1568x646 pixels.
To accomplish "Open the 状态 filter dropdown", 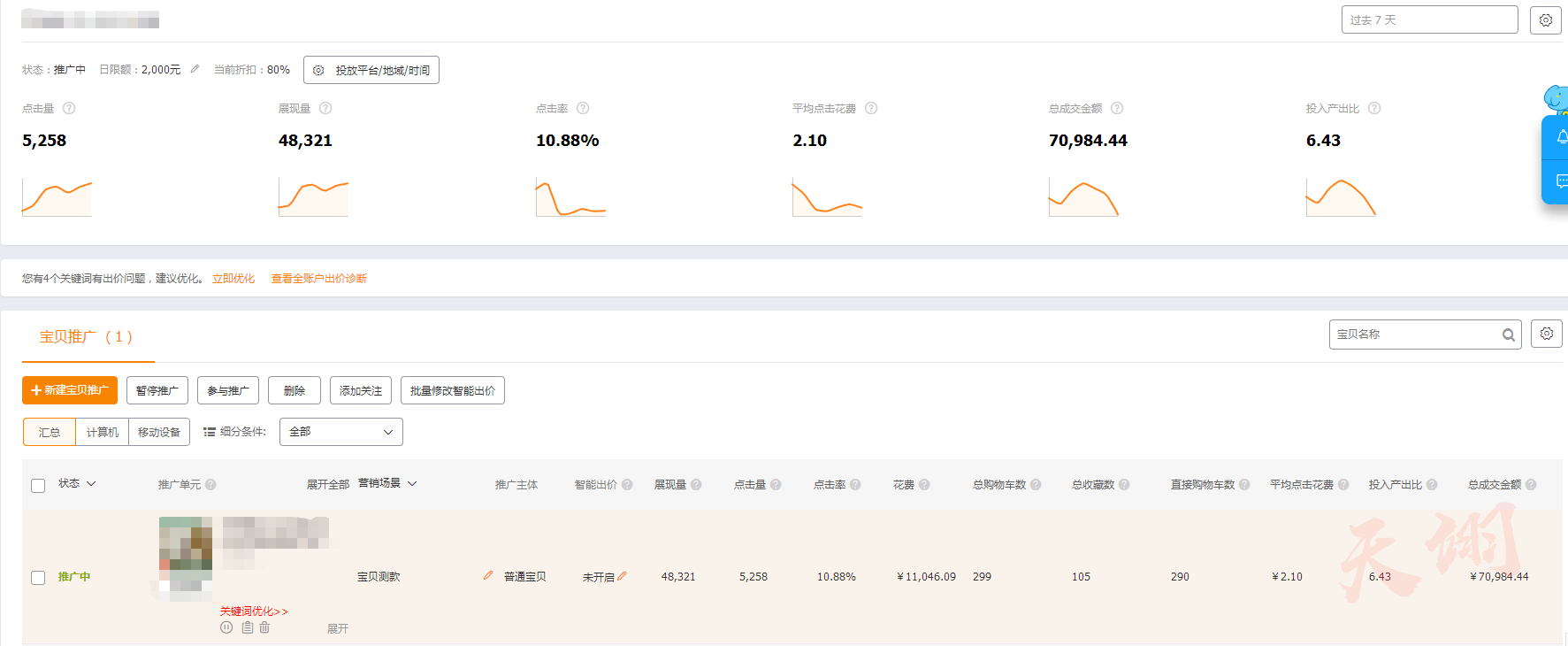I will [x=77, y=483].
